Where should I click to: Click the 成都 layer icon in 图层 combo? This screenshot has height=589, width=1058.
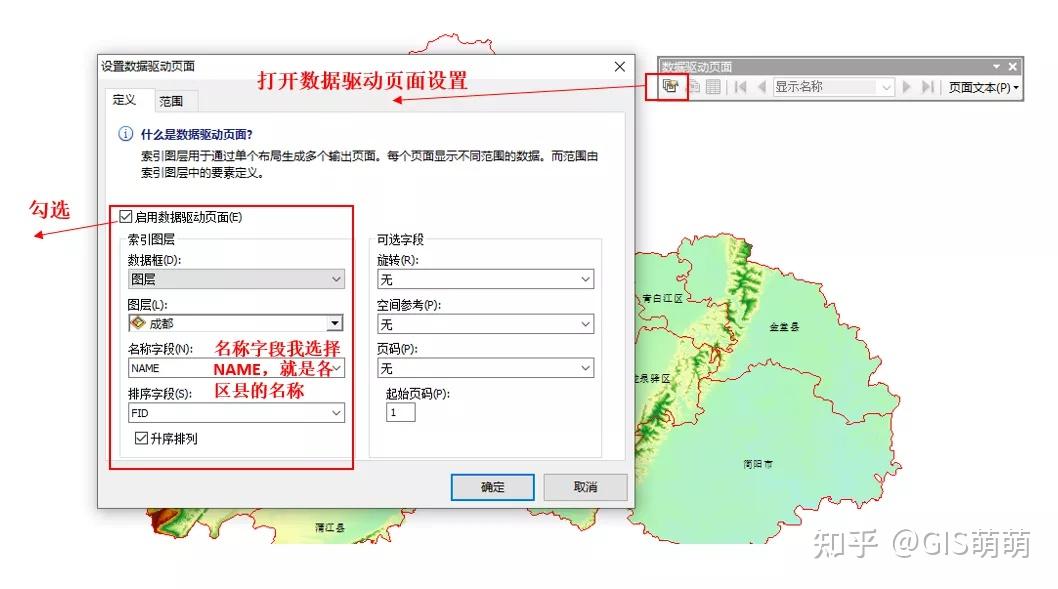[x=138, y=323]
